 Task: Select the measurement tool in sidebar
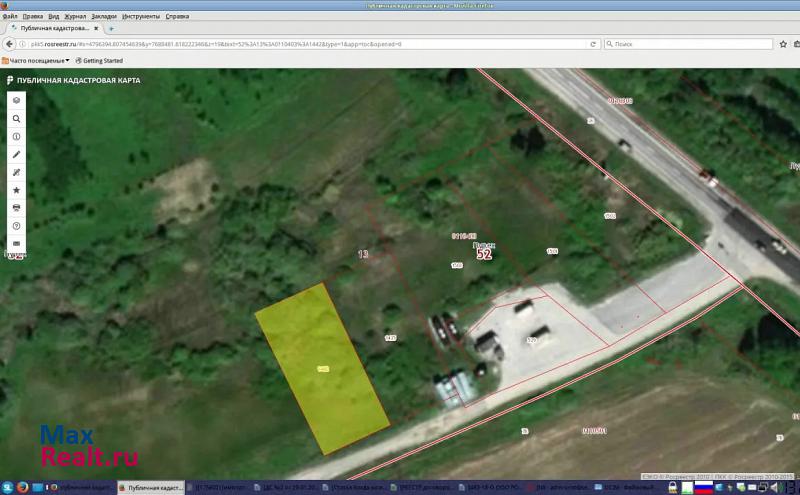tap(17, 172)
